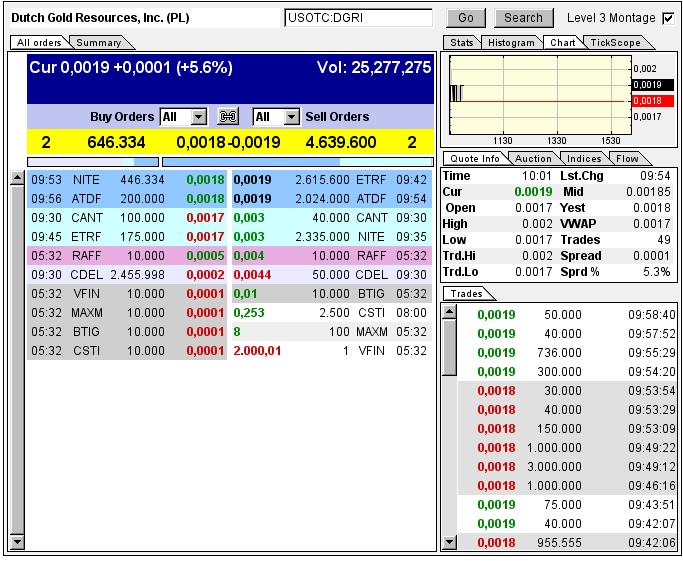Open the Auction tab

533,158
